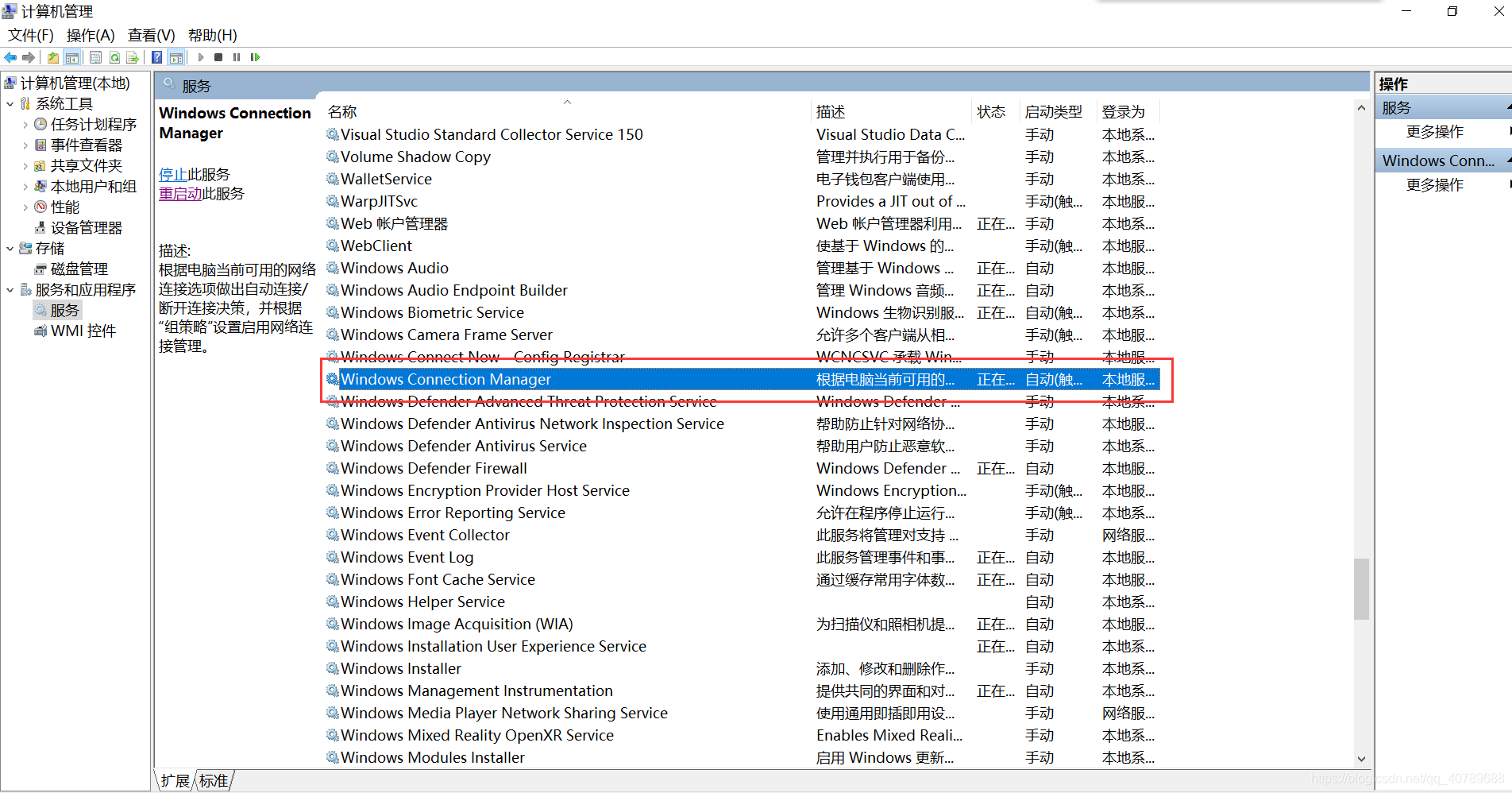
Task: Sort by the 名称 column header
Action: (567, 112)
